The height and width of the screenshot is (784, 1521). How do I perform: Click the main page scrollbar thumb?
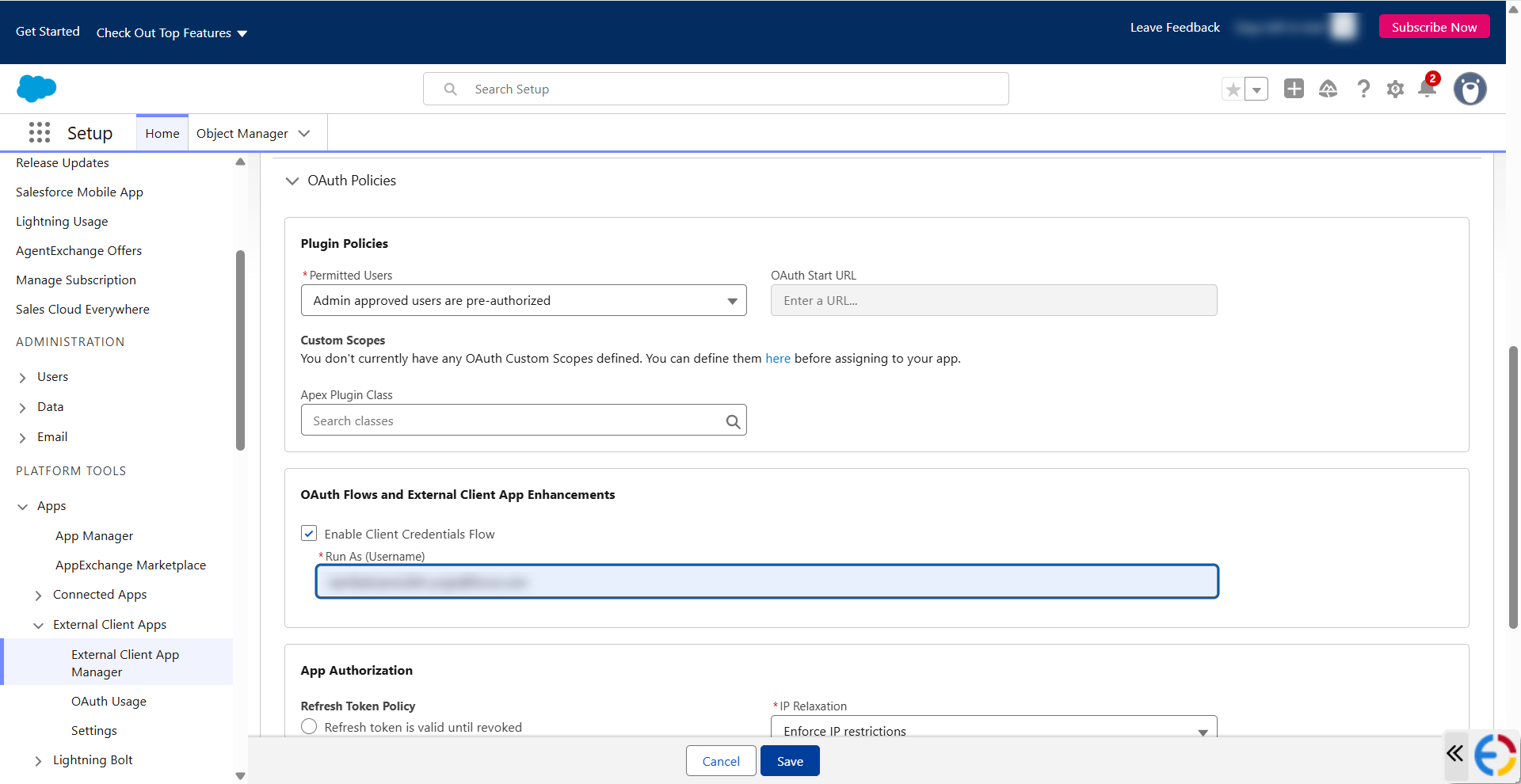(x=1513, y=487)
